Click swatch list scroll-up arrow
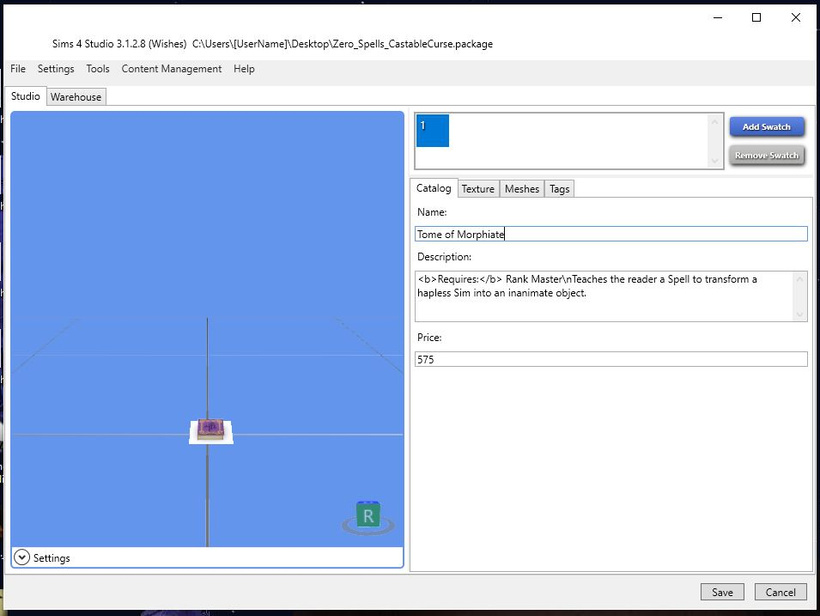This screenshot has width=820, height=616. point(714,122)
